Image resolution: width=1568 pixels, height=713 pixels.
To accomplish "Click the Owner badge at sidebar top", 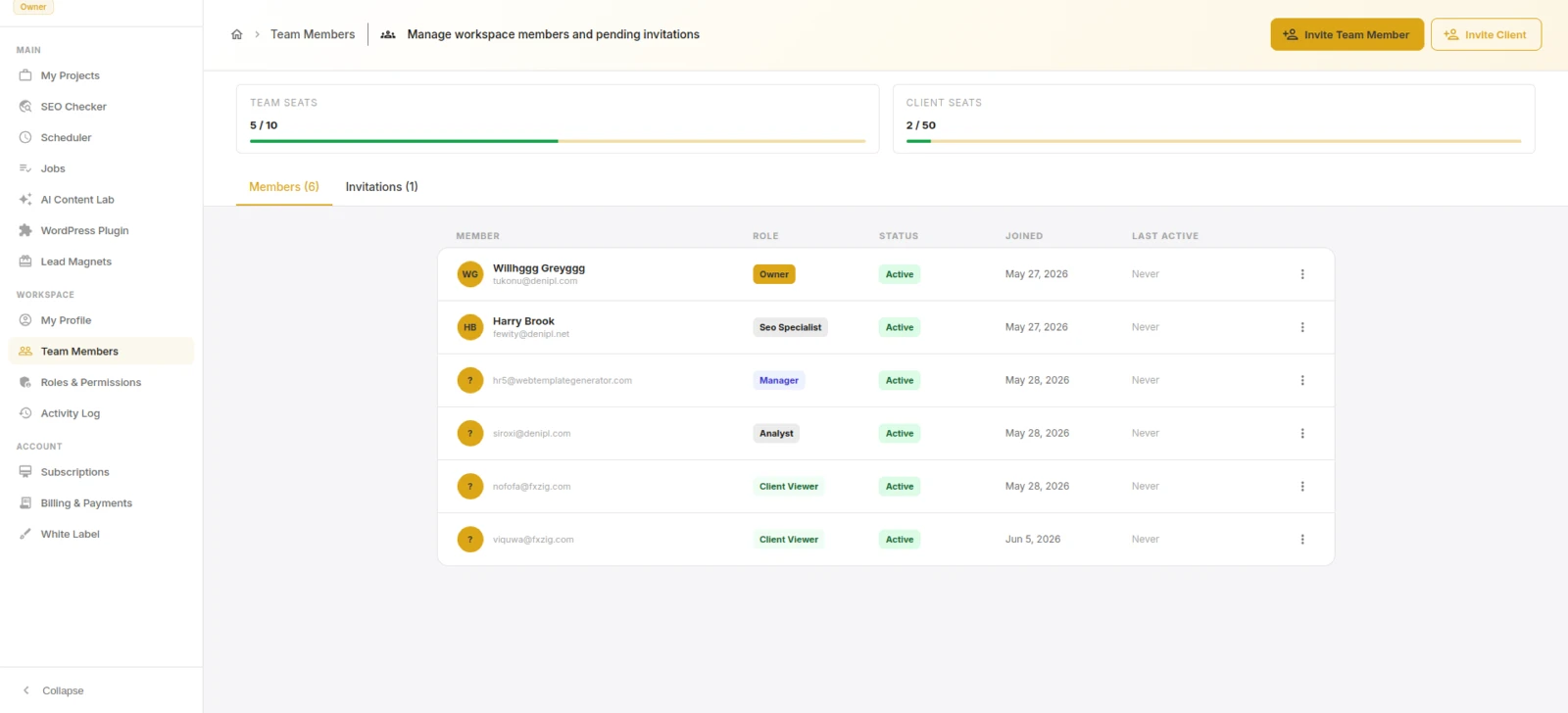I will [33, 7].
